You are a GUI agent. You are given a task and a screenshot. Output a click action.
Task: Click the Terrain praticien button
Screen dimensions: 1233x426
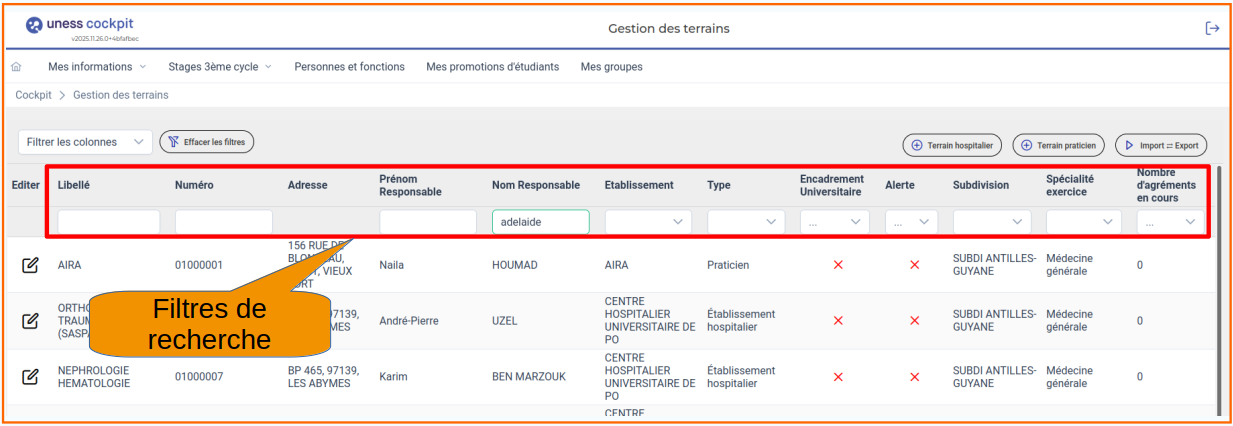pos(1058,145)
